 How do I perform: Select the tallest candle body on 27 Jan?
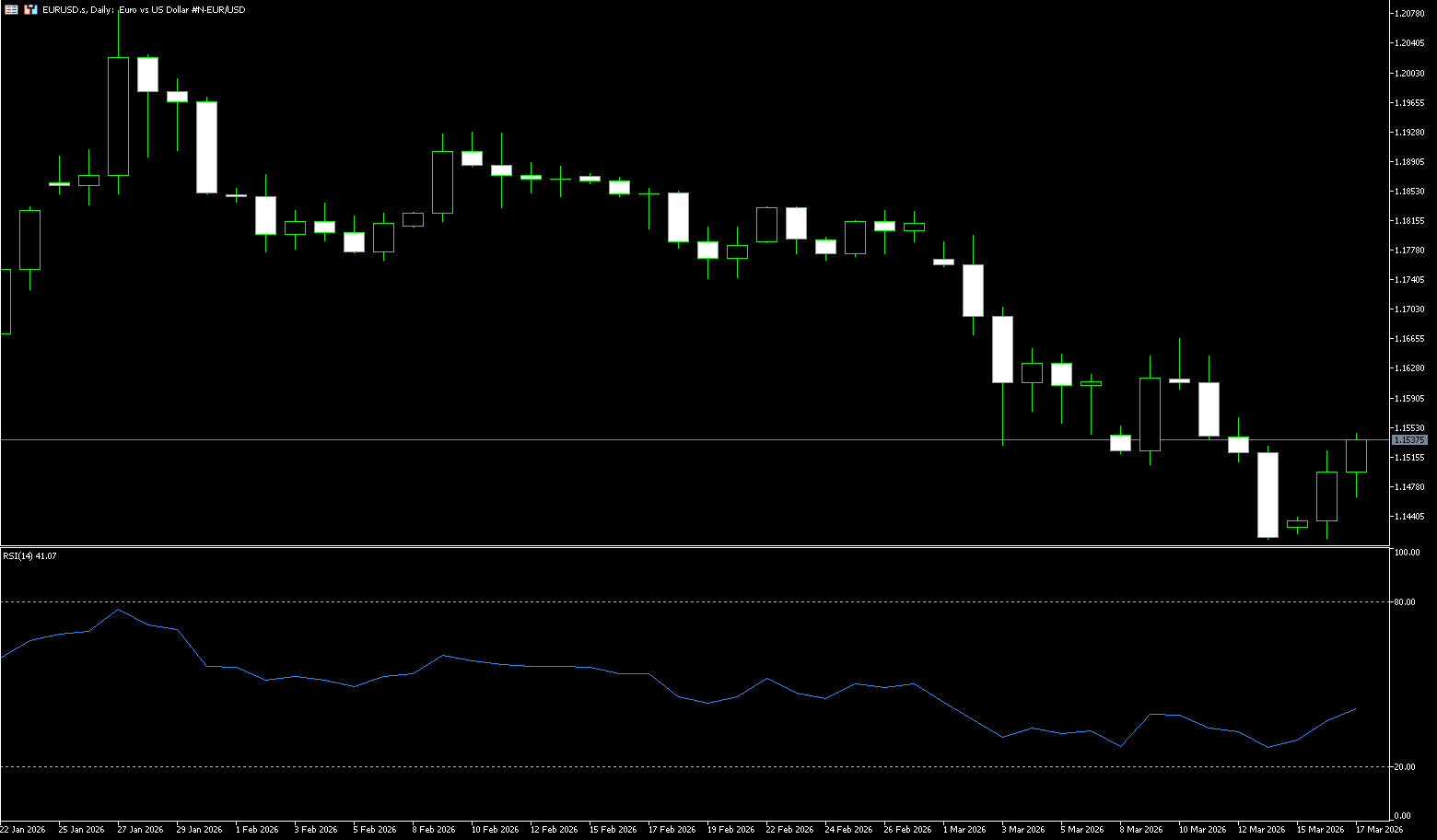coord(118,116)
